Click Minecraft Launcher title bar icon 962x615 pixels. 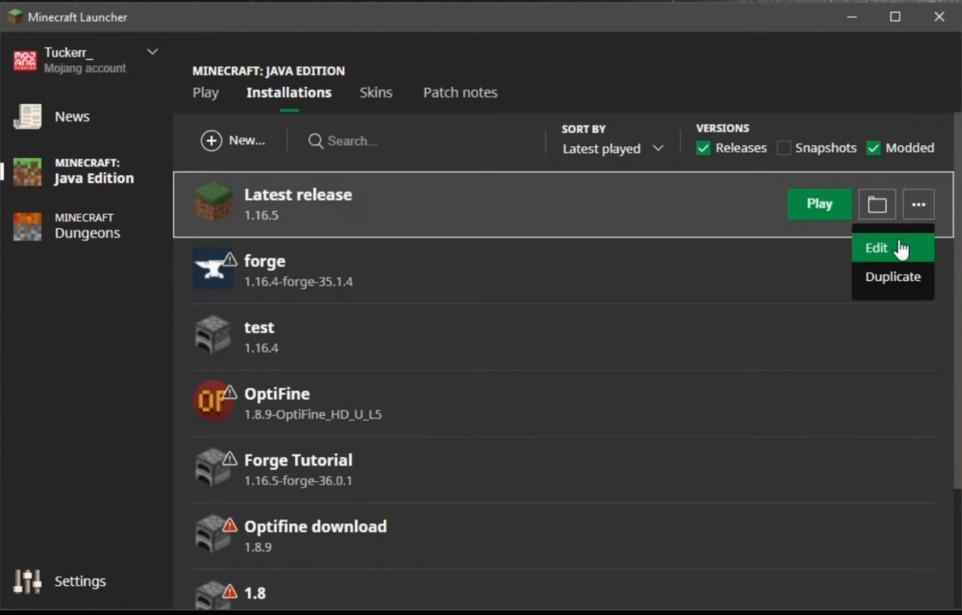pos(15,17)
